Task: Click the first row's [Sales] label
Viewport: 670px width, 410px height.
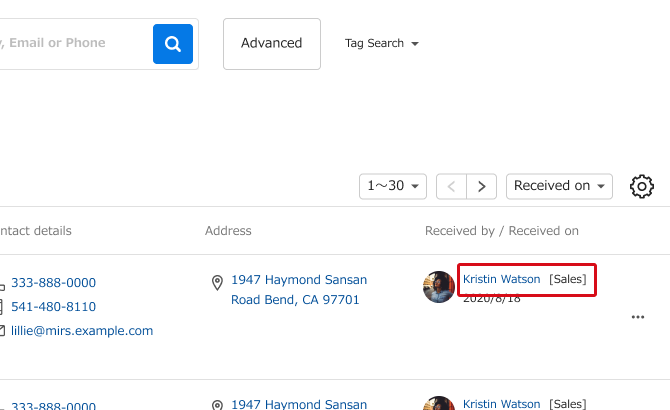Action: [568, 279]
